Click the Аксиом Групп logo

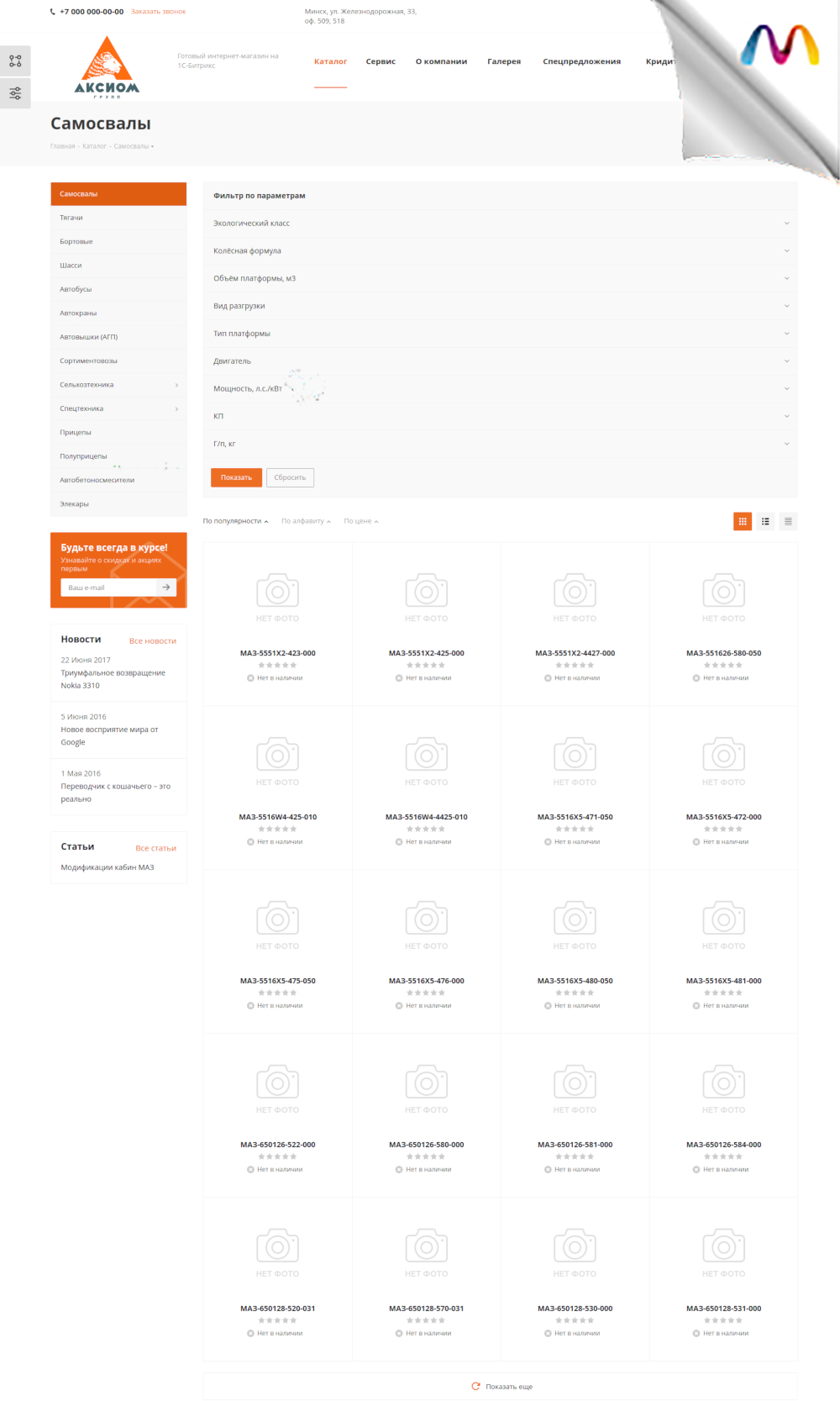coord(107,67)
